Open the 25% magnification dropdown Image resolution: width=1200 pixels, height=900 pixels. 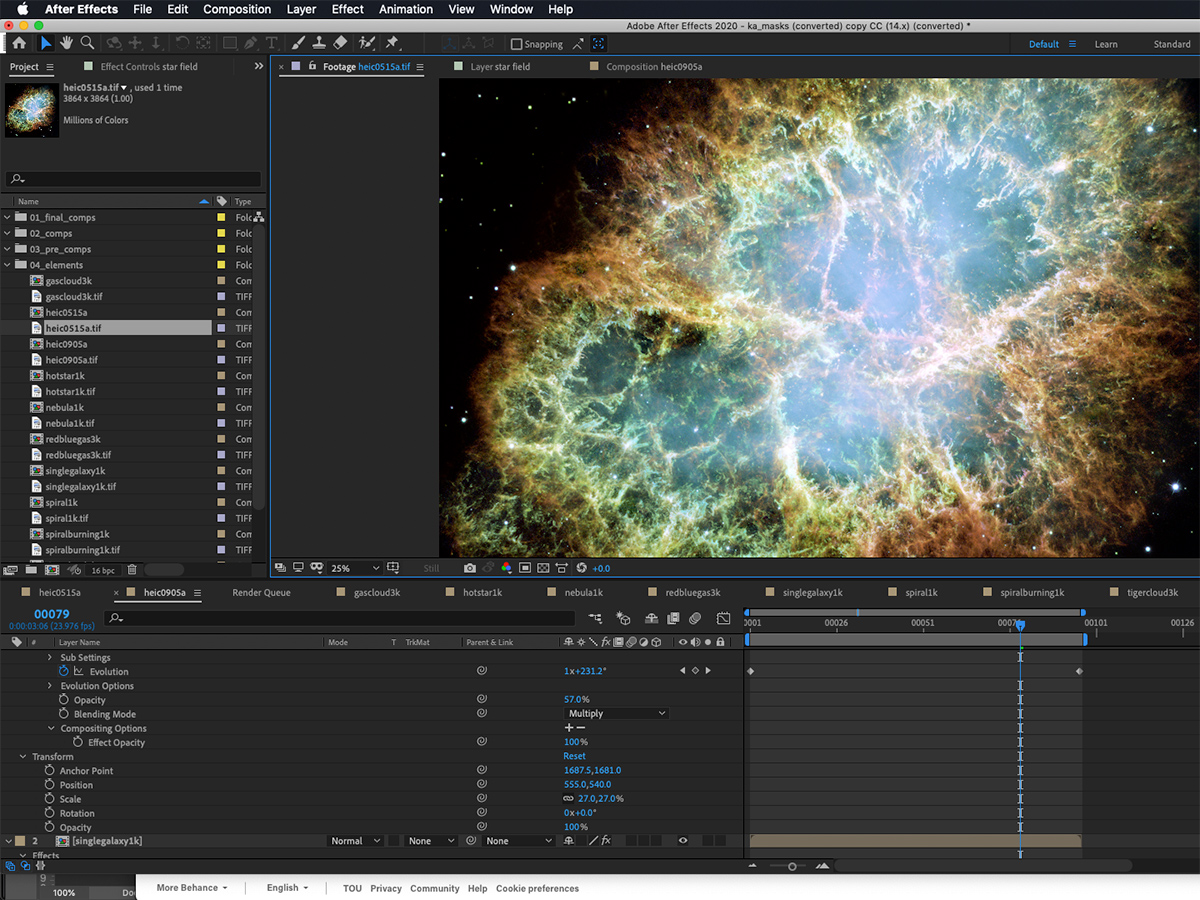pos(355,568)
